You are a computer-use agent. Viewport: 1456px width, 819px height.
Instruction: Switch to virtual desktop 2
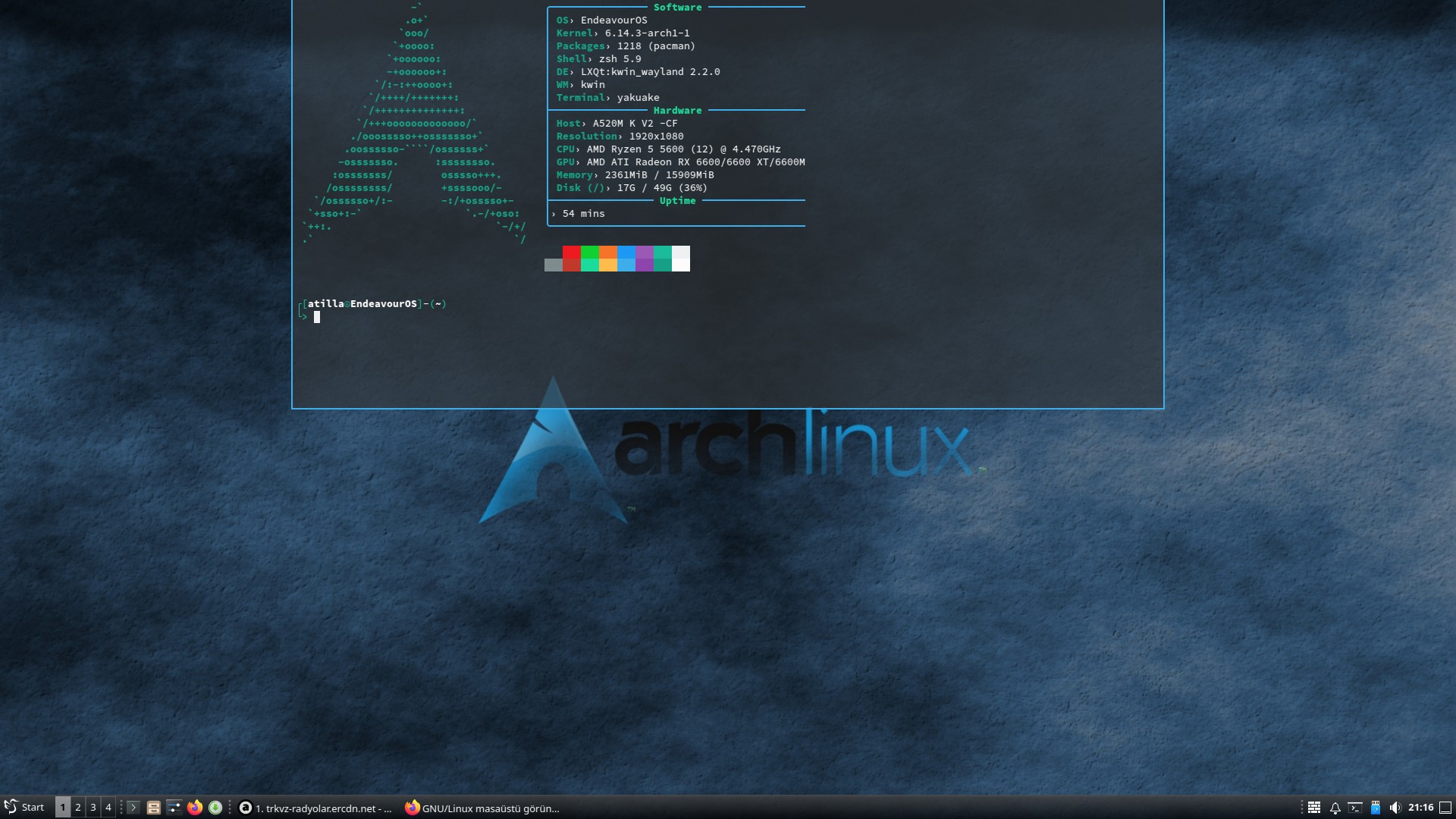pyautogui.click(x=78, y=808)
